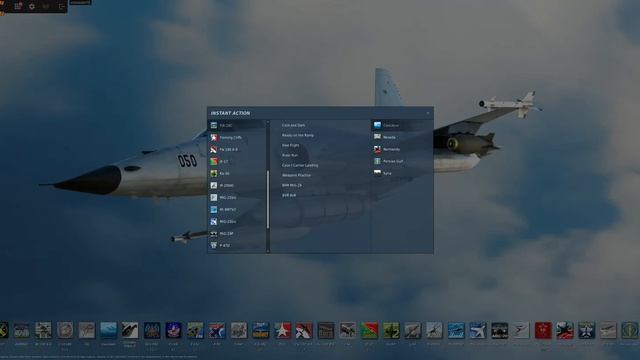Close the Instant Action dialog

click(428, 113)
